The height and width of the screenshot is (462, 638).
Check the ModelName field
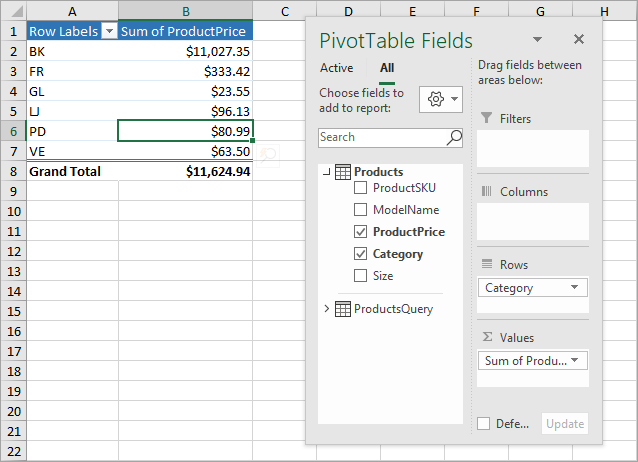[x=361, y=210]
